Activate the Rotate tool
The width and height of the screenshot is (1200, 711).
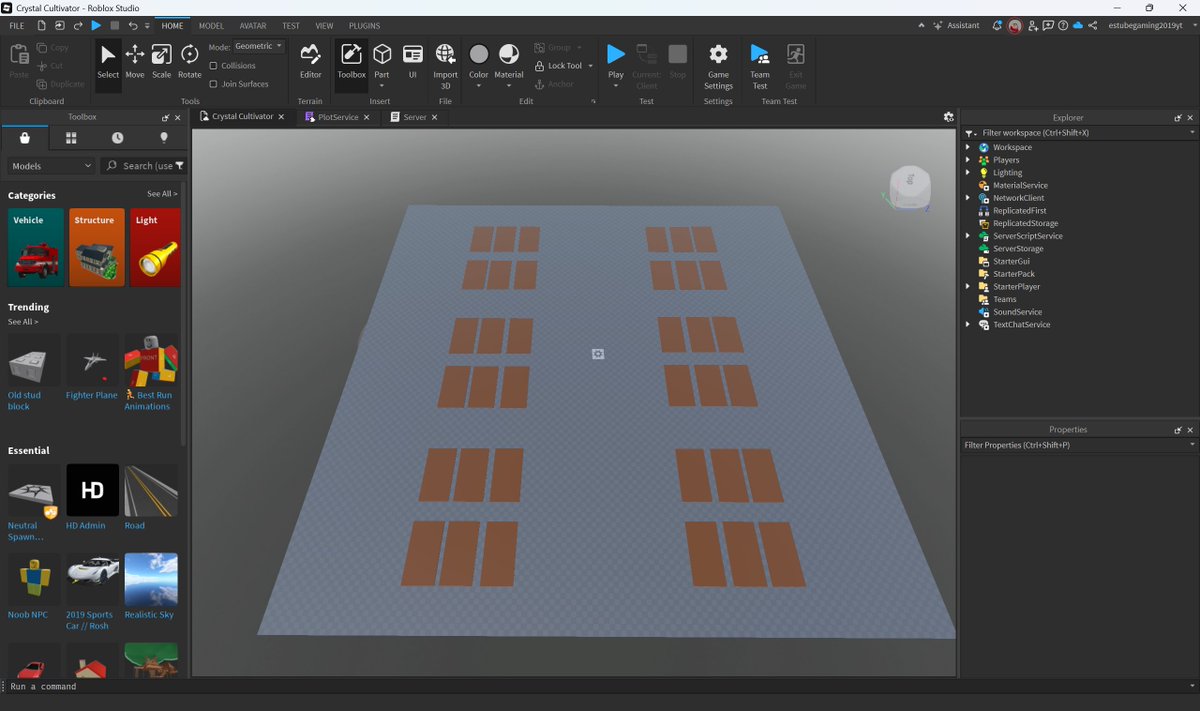189,62
